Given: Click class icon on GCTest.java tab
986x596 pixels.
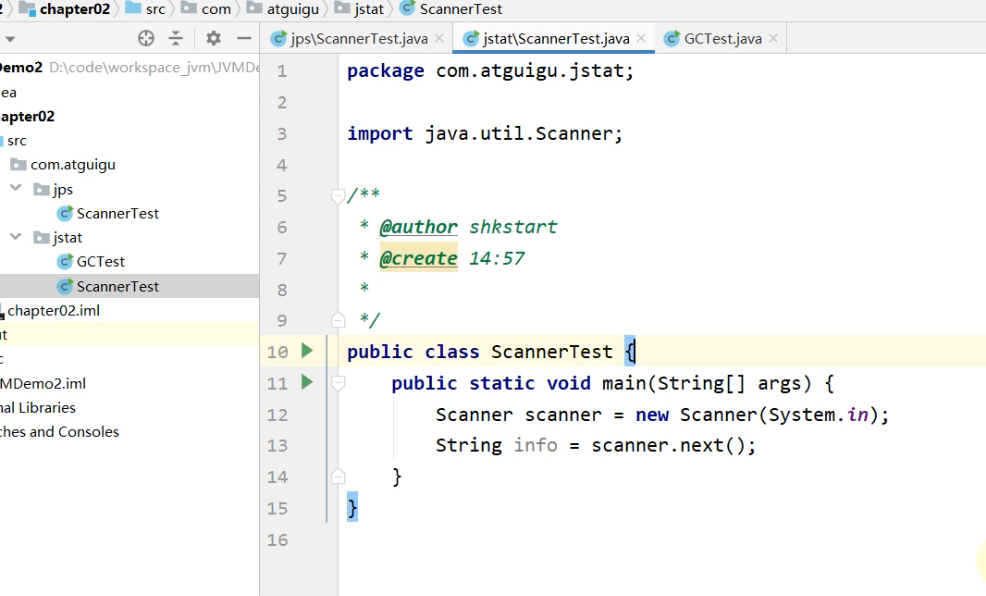Looking at the screenshot, I should [x=672, y=39].
